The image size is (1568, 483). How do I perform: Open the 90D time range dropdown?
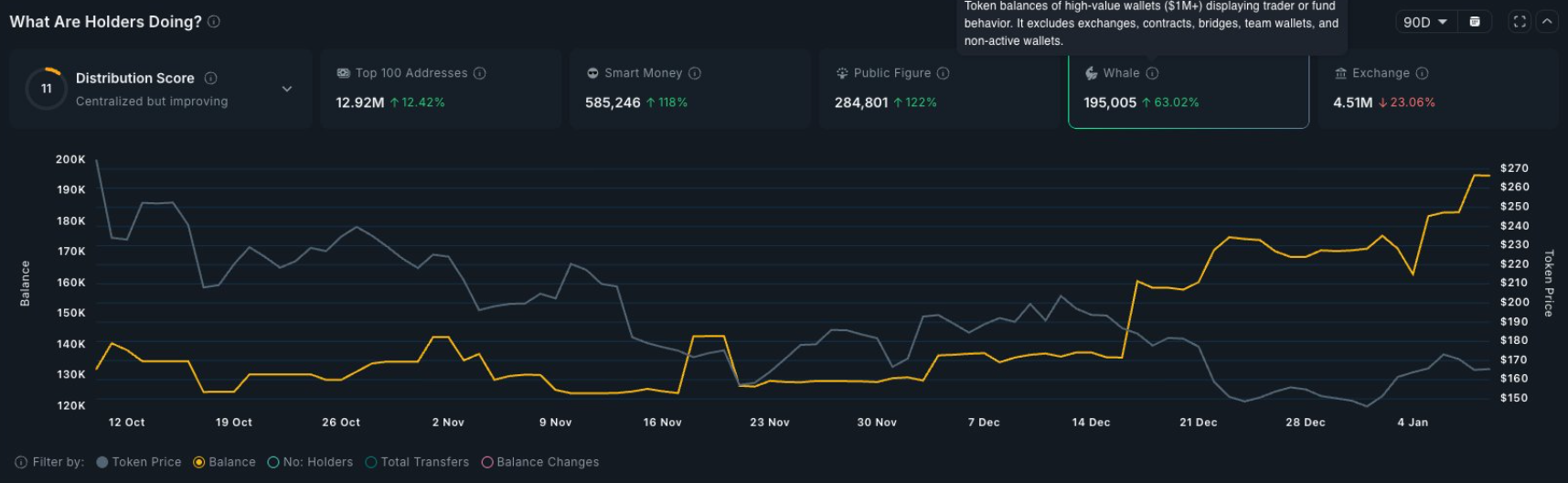[x=1424, y=22]
